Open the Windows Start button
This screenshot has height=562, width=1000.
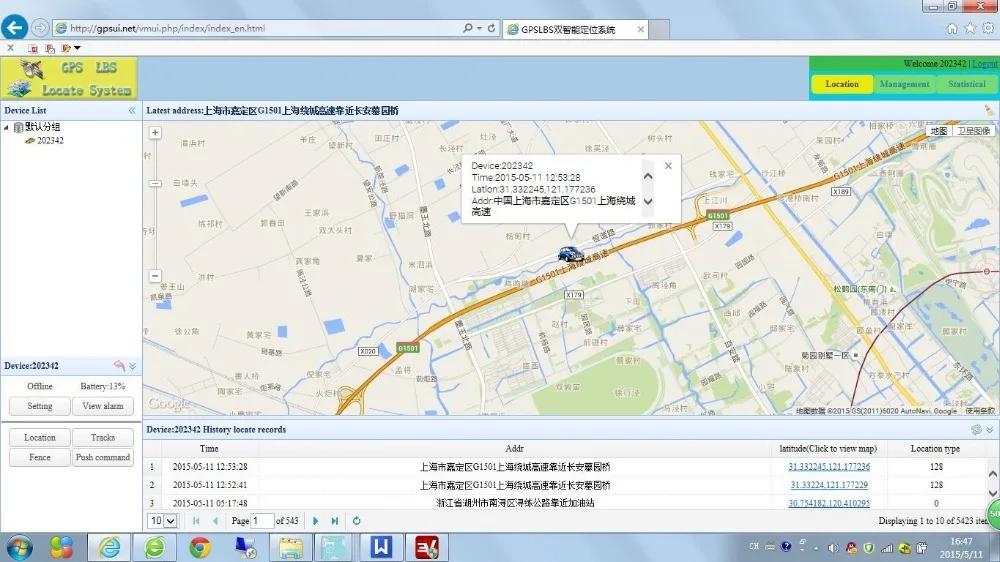pyautogui.click(x=19, y=547)
